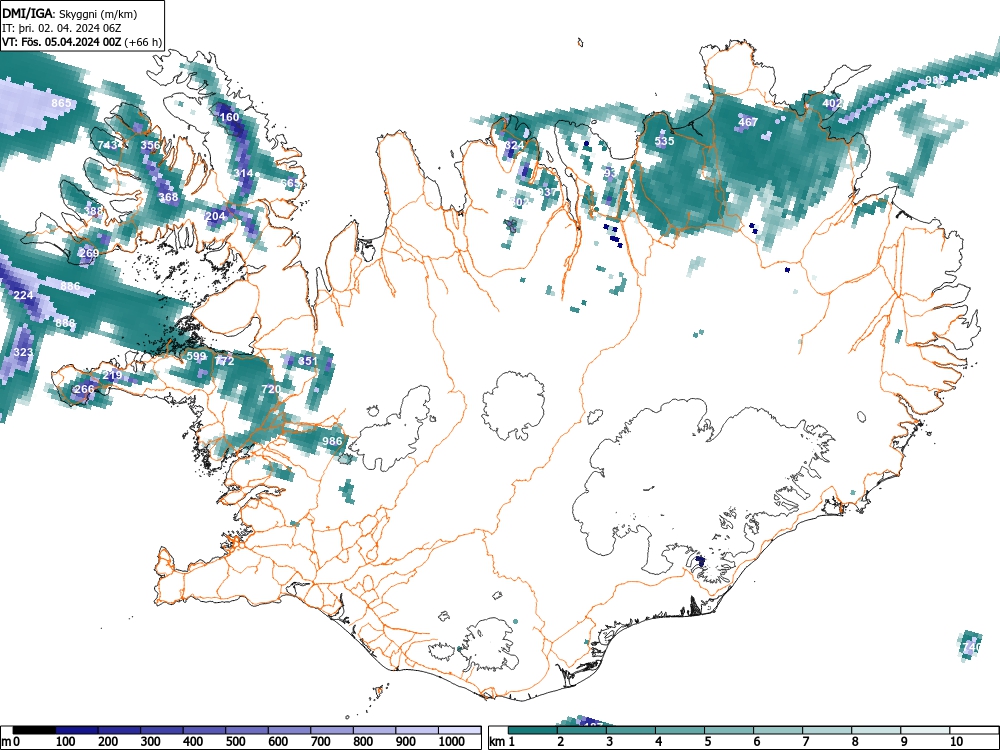Select the dark navy 100–200 m legend swatch
This screenshot has height=750, width=1000.
[77, 730]
